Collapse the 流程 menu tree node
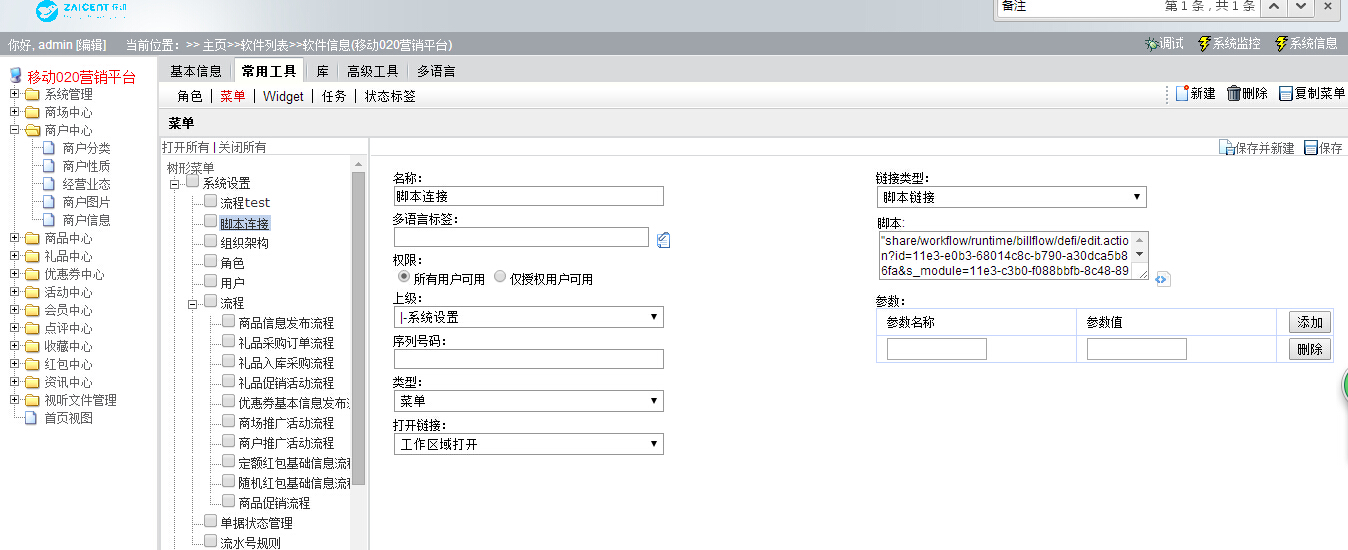 click(x=193, y=303)
